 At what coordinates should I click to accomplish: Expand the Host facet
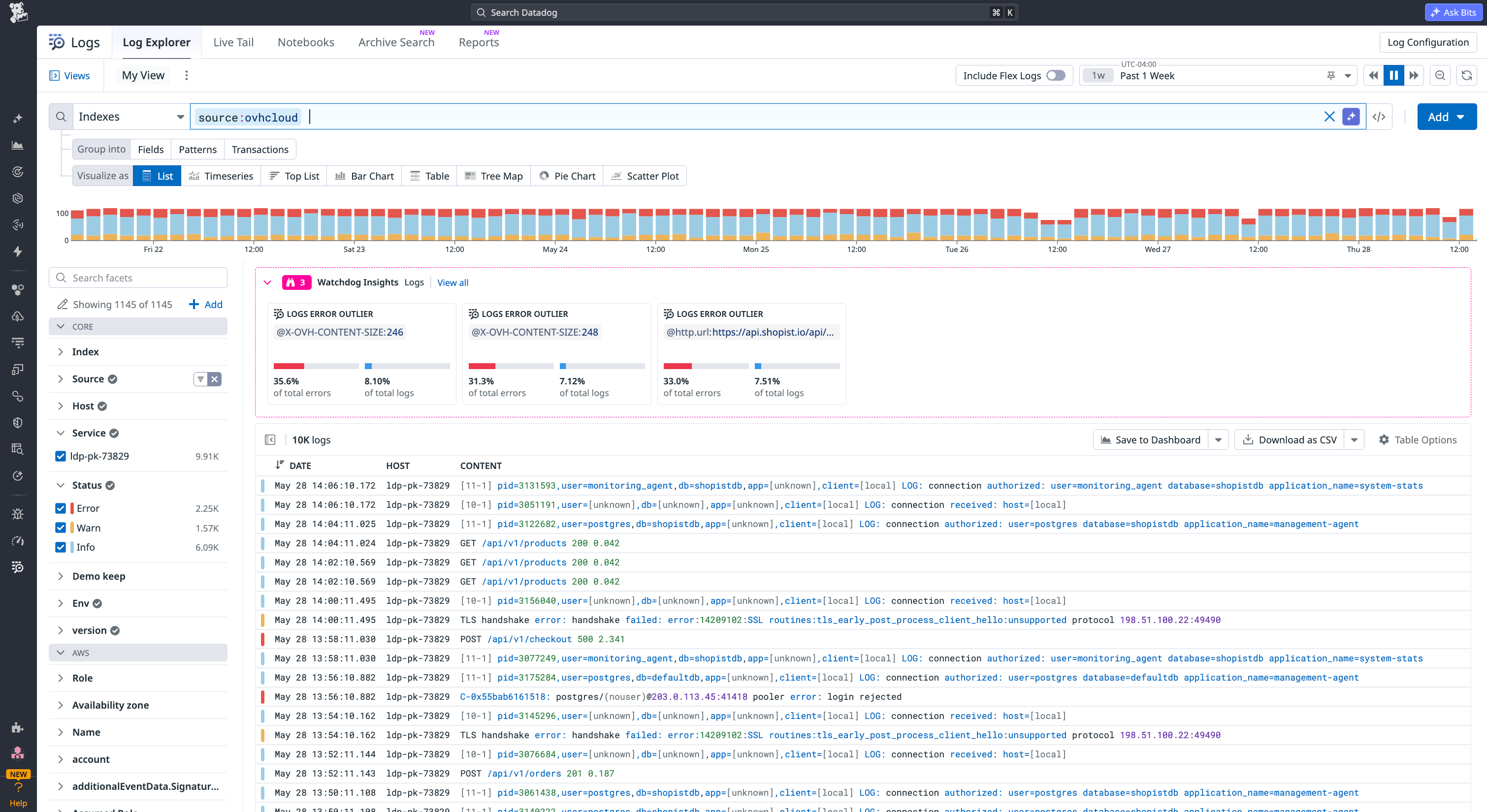point(61,406)
